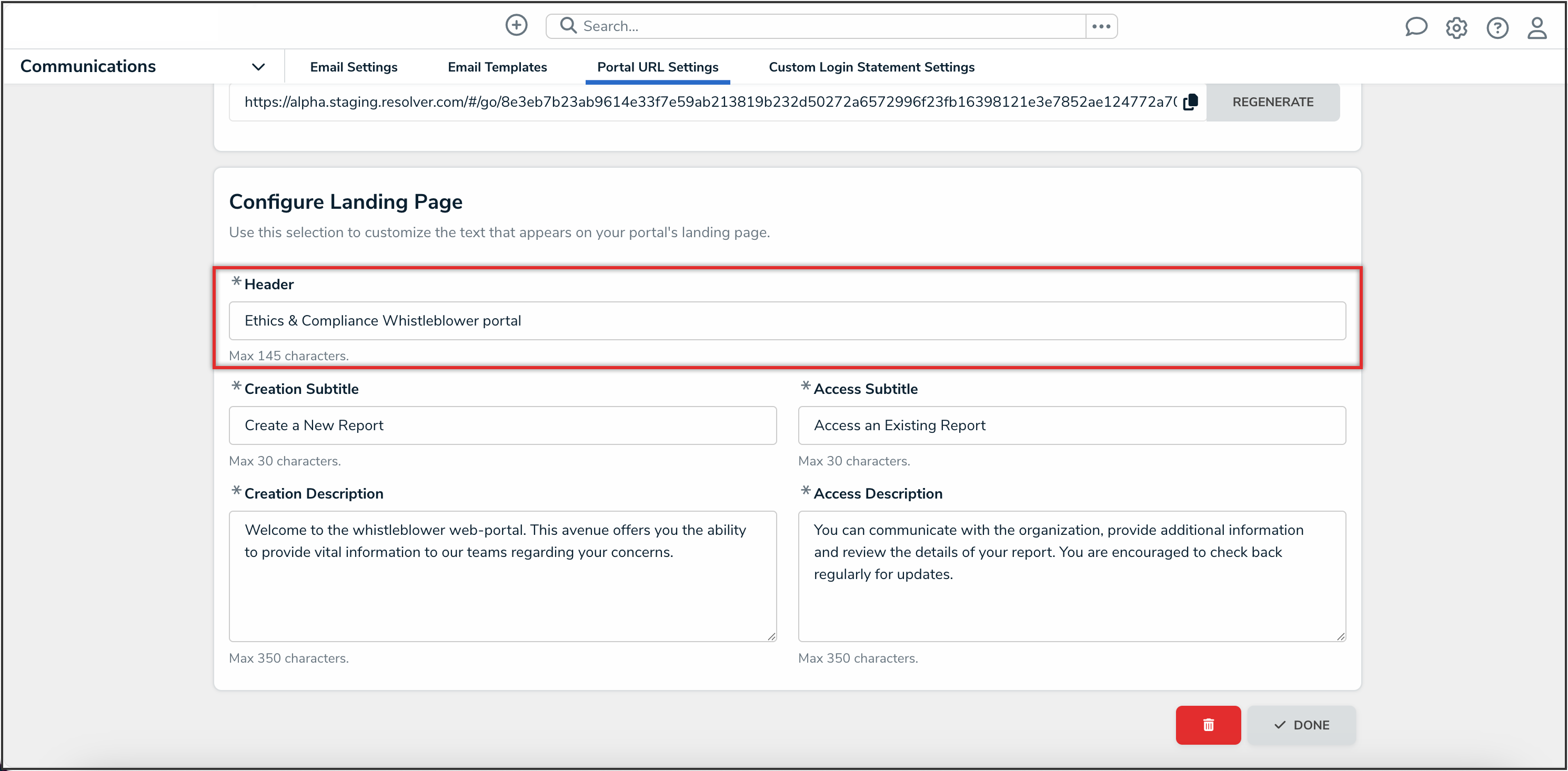Viewport: 1568px width, 771px height.
Task: Focus the Creation Subtitle input field
Action: (x=502, y=425)
